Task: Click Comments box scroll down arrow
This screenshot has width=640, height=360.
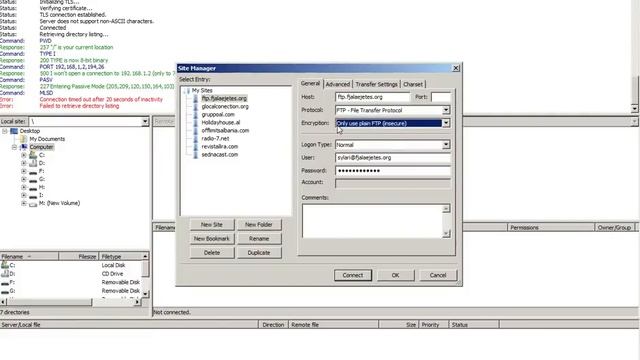Action: pyautogui.click(x=446, y=234)
